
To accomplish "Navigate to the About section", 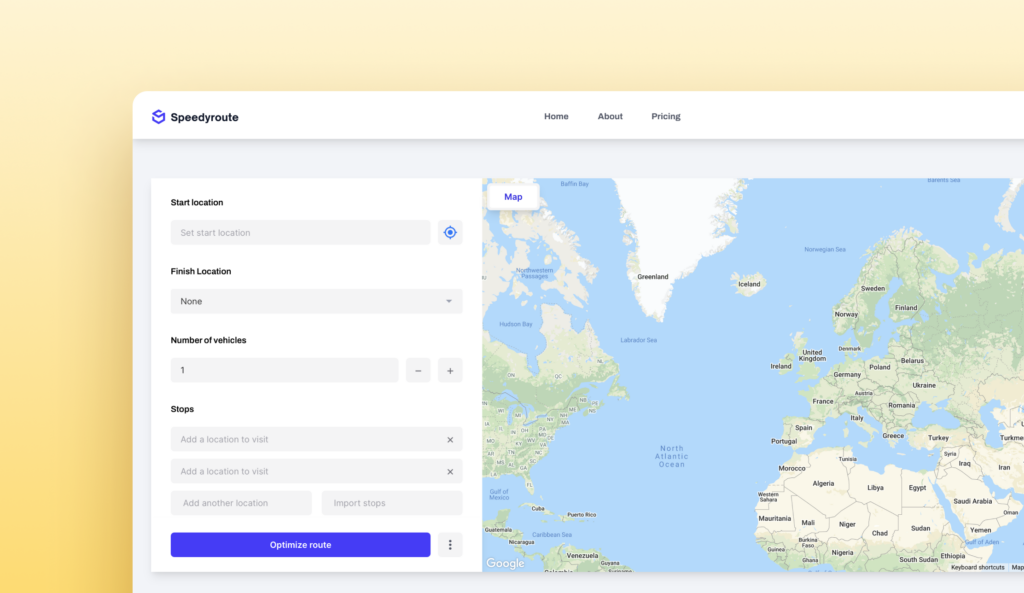I will tap(610, 116).
